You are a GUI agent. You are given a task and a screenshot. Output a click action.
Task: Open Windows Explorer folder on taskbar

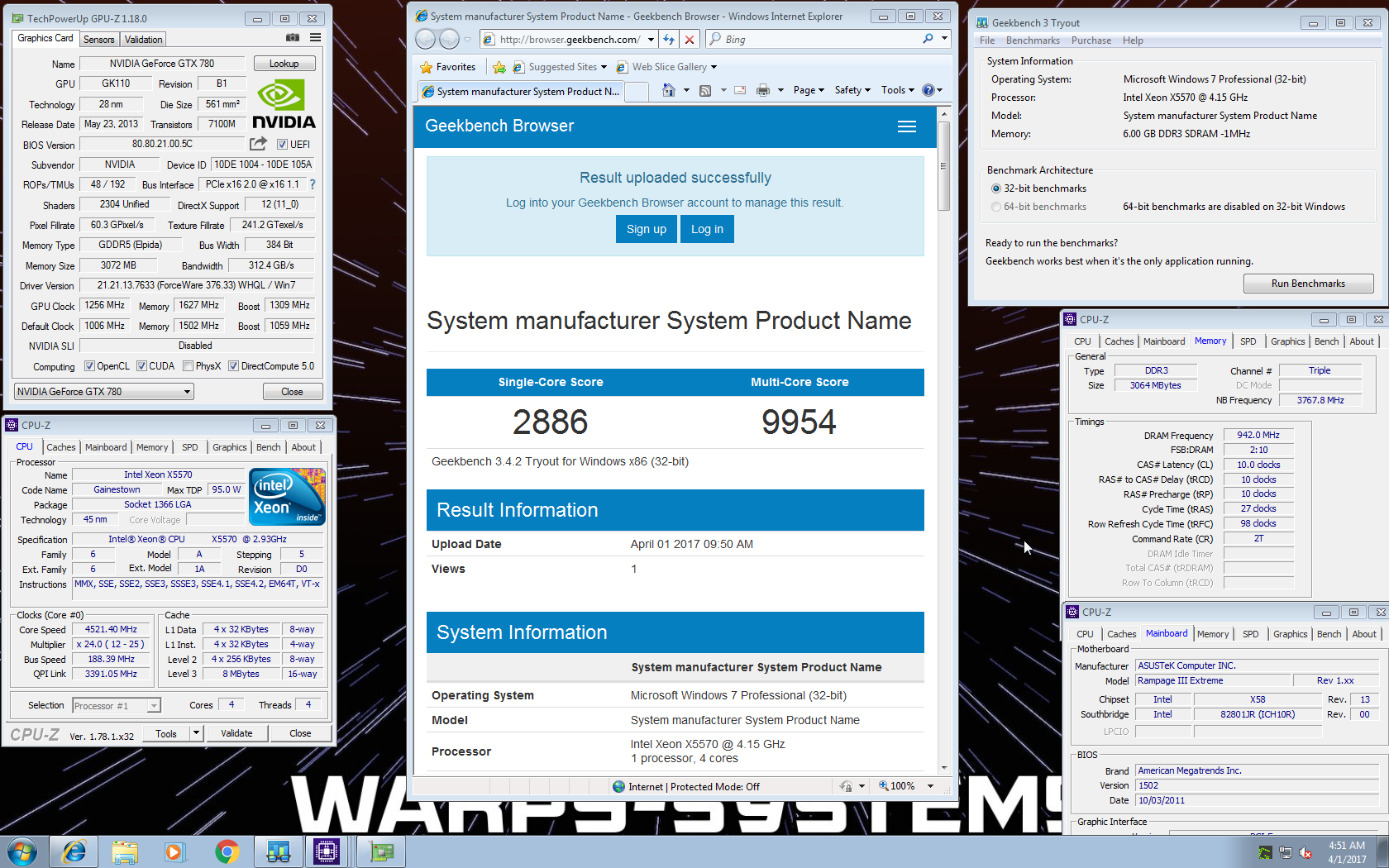tap(125, 851)
